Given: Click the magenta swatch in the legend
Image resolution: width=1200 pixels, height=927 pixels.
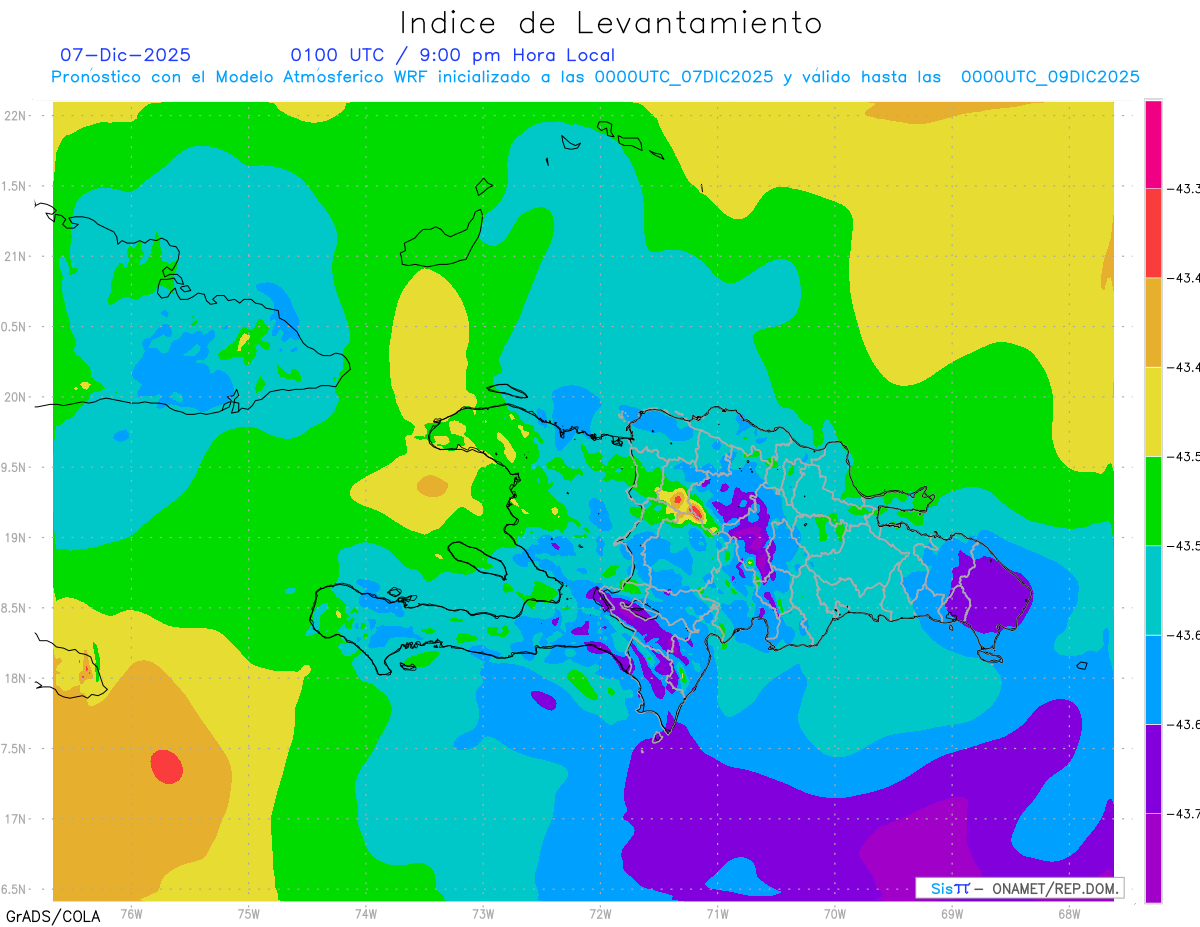Looking at the screenshot, I should click(1153, 144).
